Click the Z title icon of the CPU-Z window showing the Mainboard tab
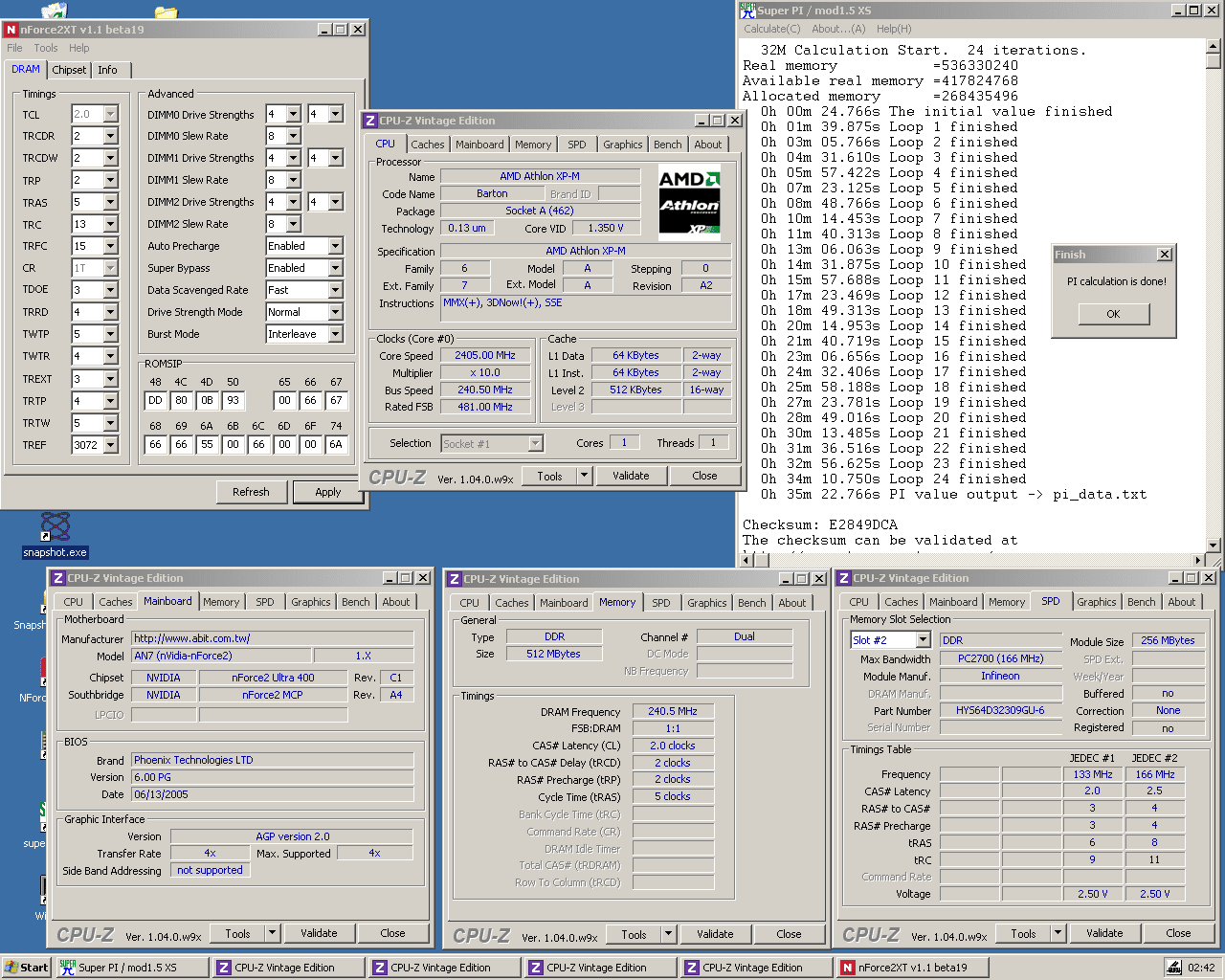Image resolution: width=1225 pixels, height=980 pixels. tap(58, 578)
